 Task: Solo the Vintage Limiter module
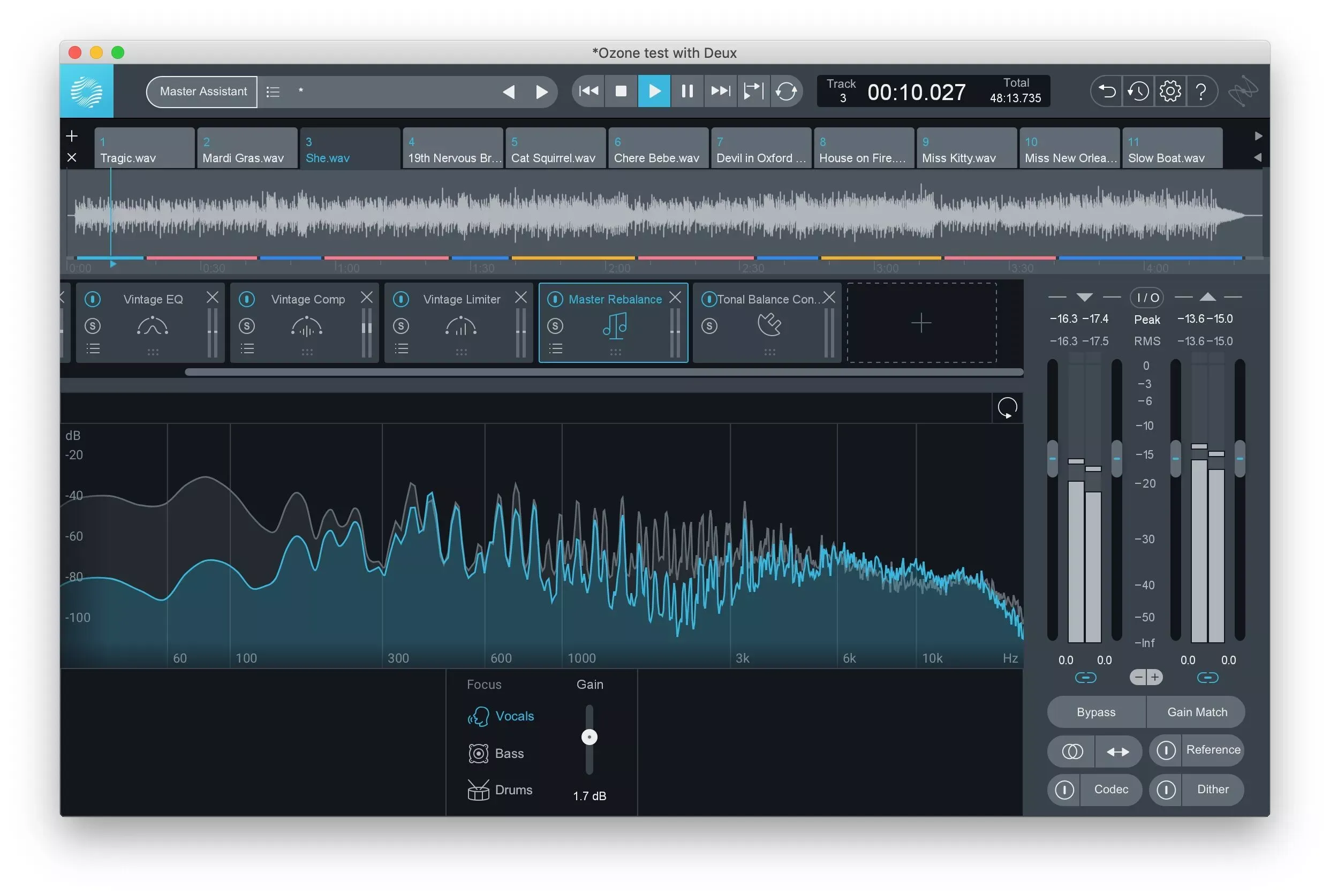click(x=400, y=326)
